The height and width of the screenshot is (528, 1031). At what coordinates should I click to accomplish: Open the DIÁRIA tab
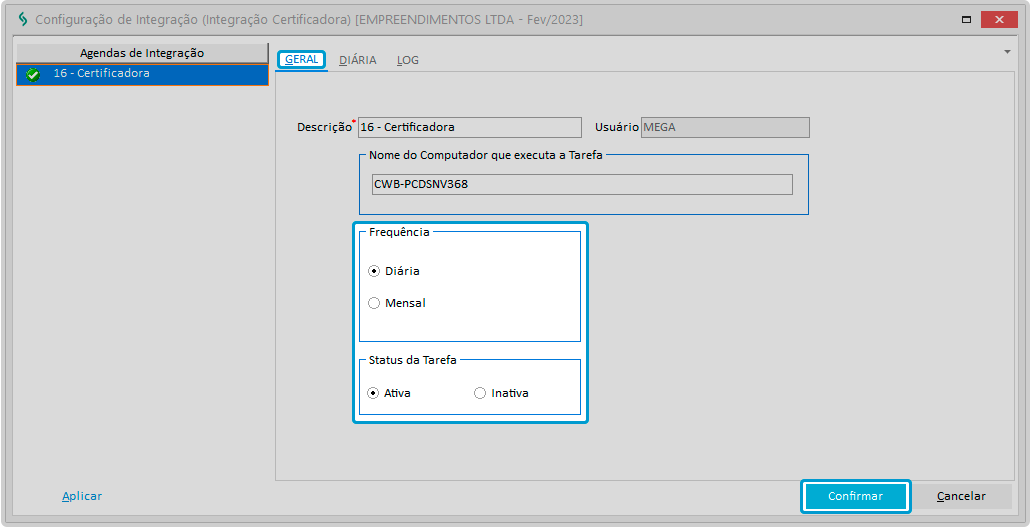[x=358, y=60]
